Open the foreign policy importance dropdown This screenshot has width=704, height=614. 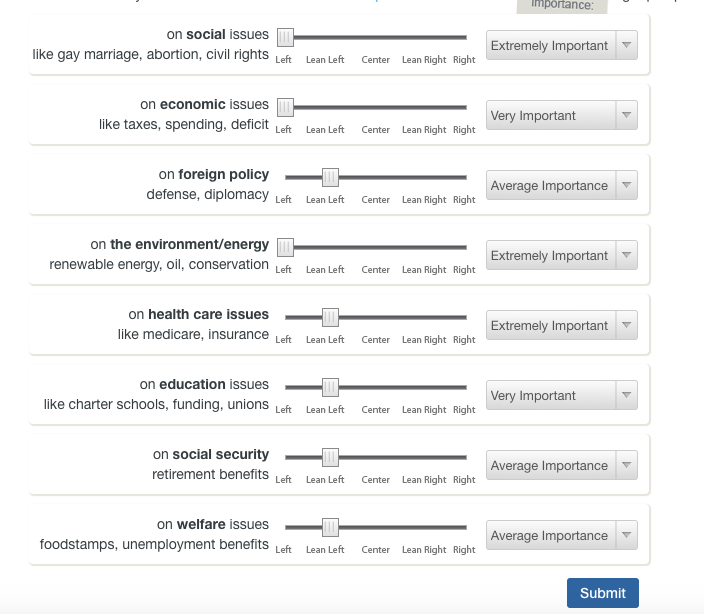click(x=562, y=186)
